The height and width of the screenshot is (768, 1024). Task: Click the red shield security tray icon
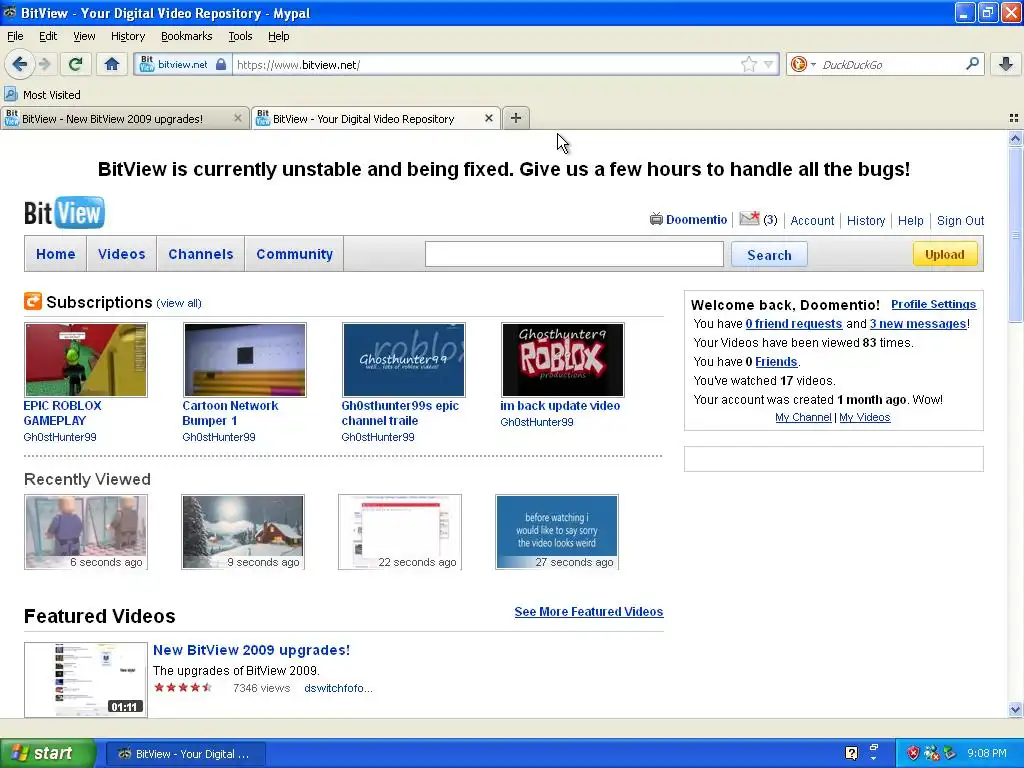pos(912,754)
